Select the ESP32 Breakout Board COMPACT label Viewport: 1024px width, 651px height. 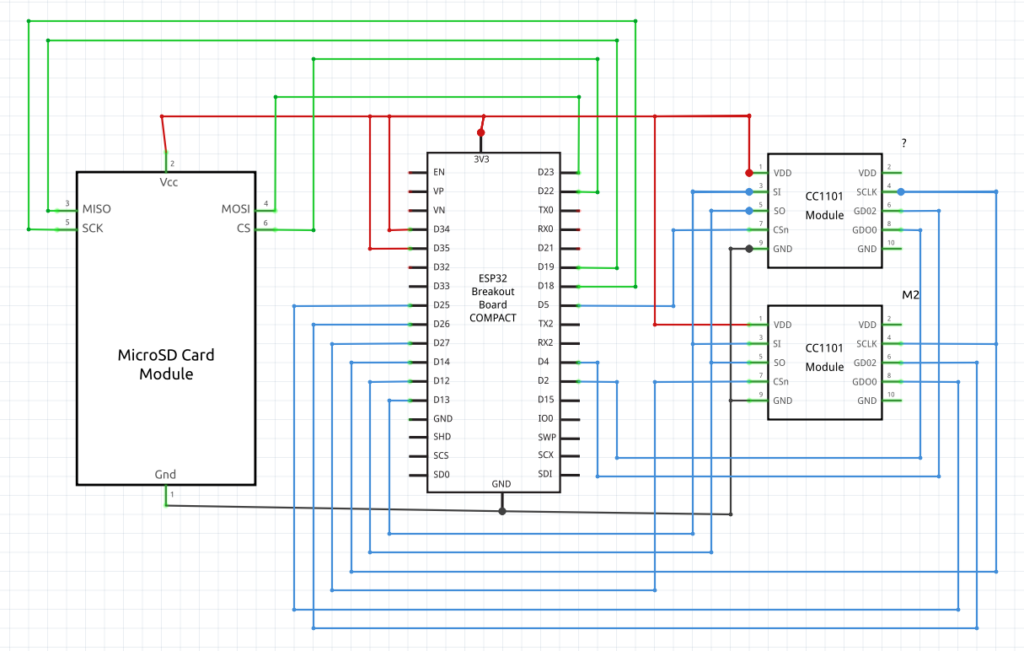pos(493,298)
